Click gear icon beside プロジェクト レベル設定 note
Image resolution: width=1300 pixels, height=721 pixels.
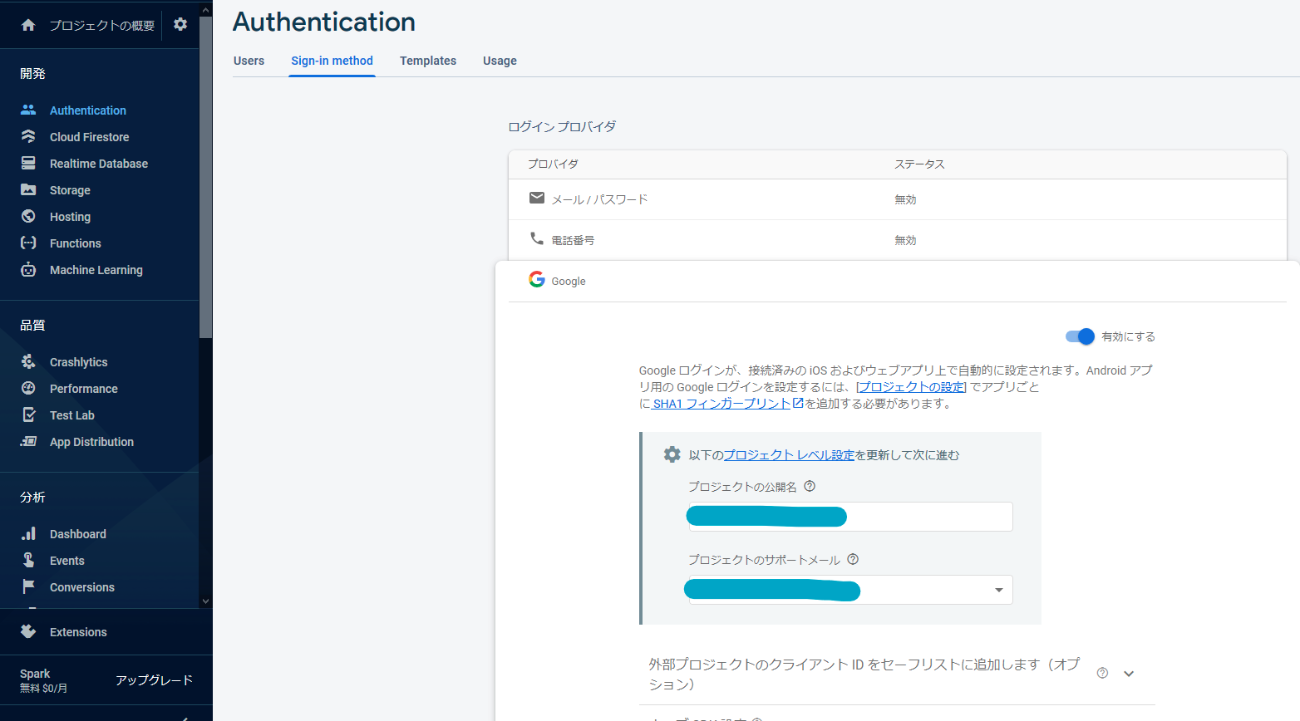click(672, 454)
